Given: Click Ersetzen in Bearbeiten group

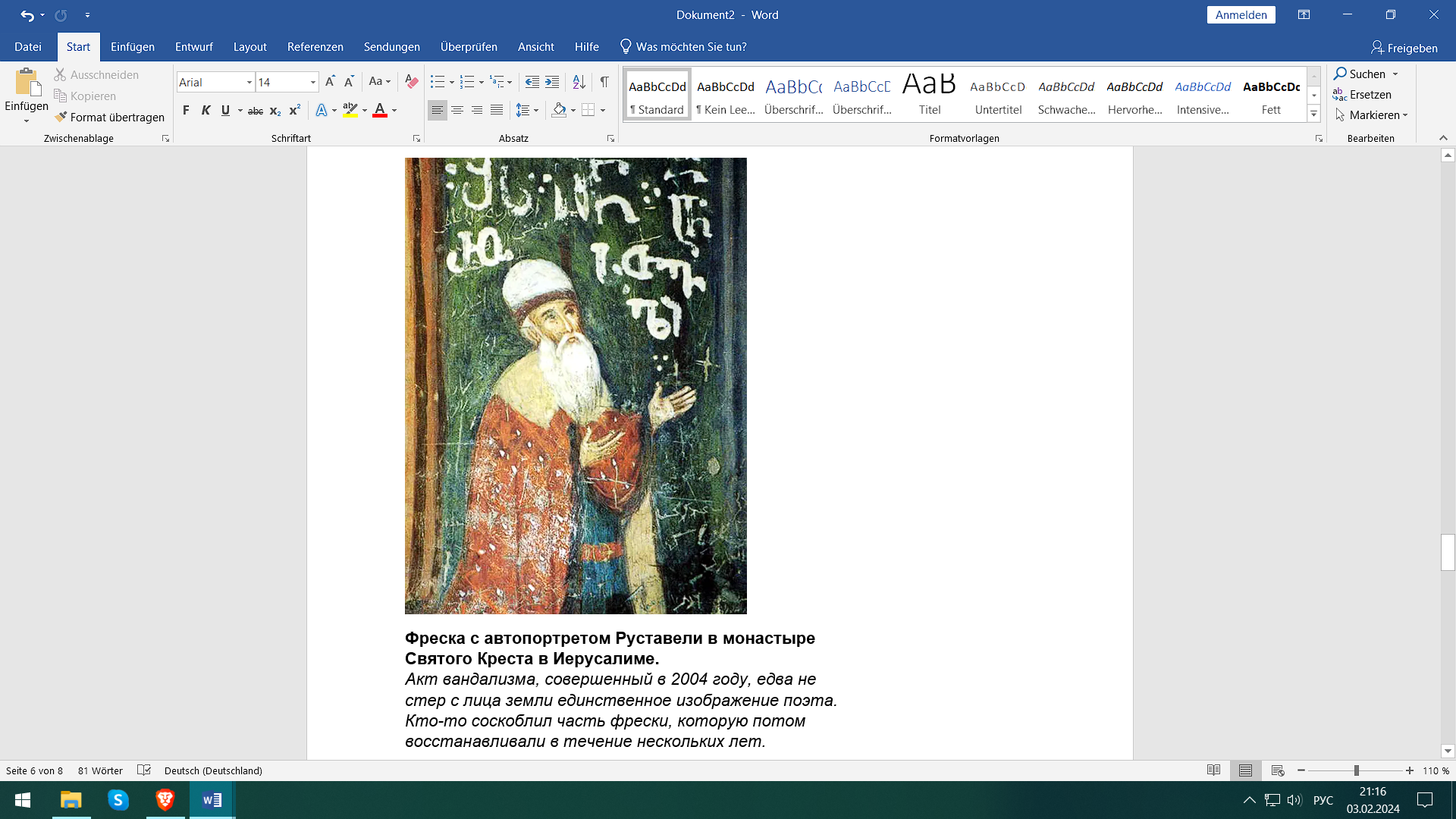Looking at the screenshot, I should pos(1370,94).
